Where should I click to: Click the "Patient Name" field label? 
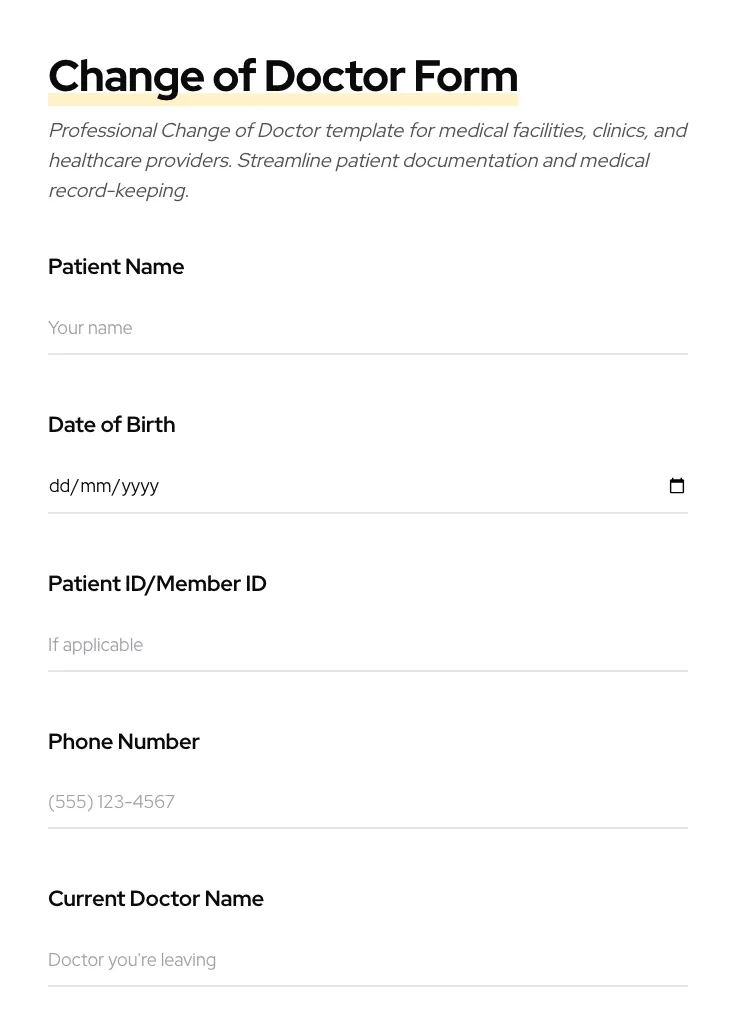[x=116, y=267]
